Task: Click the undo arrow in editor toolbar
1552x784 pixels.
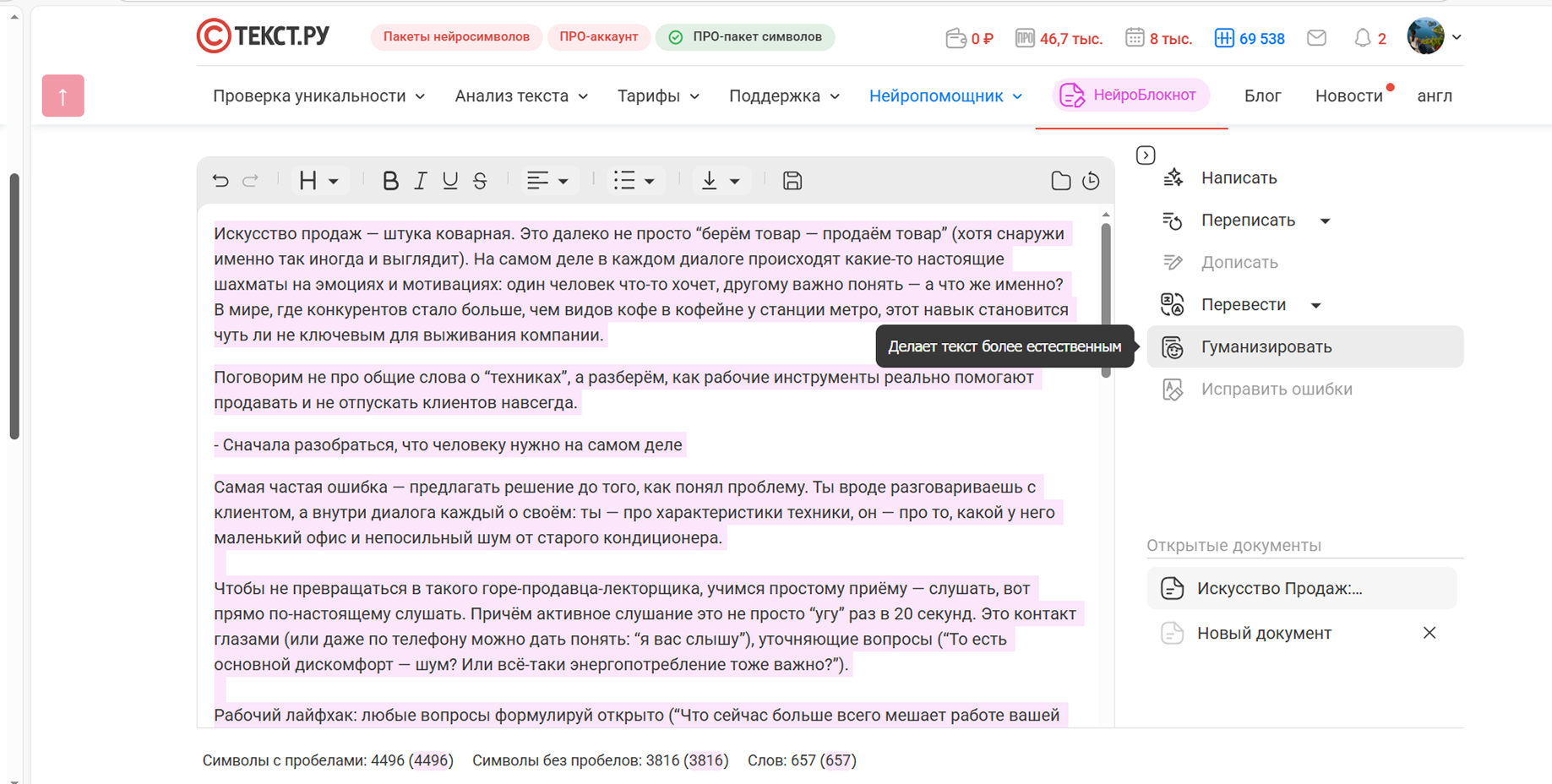Action: pos(221,181)
